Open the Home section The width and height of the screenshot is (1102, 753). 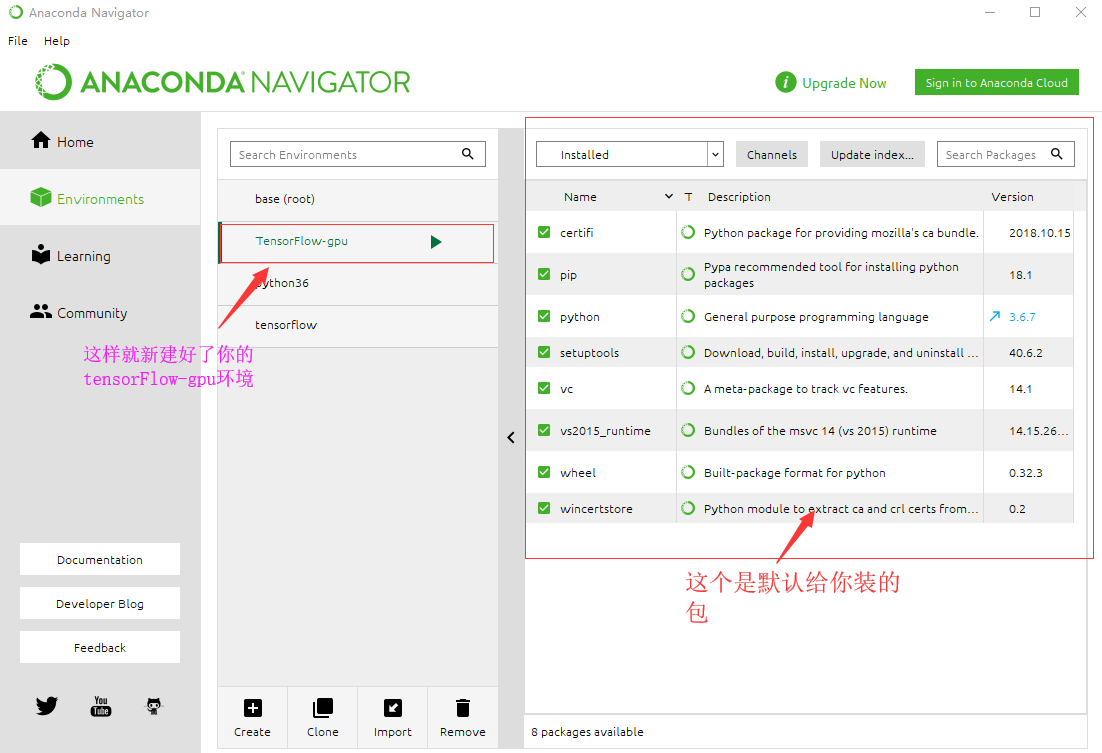100,141
